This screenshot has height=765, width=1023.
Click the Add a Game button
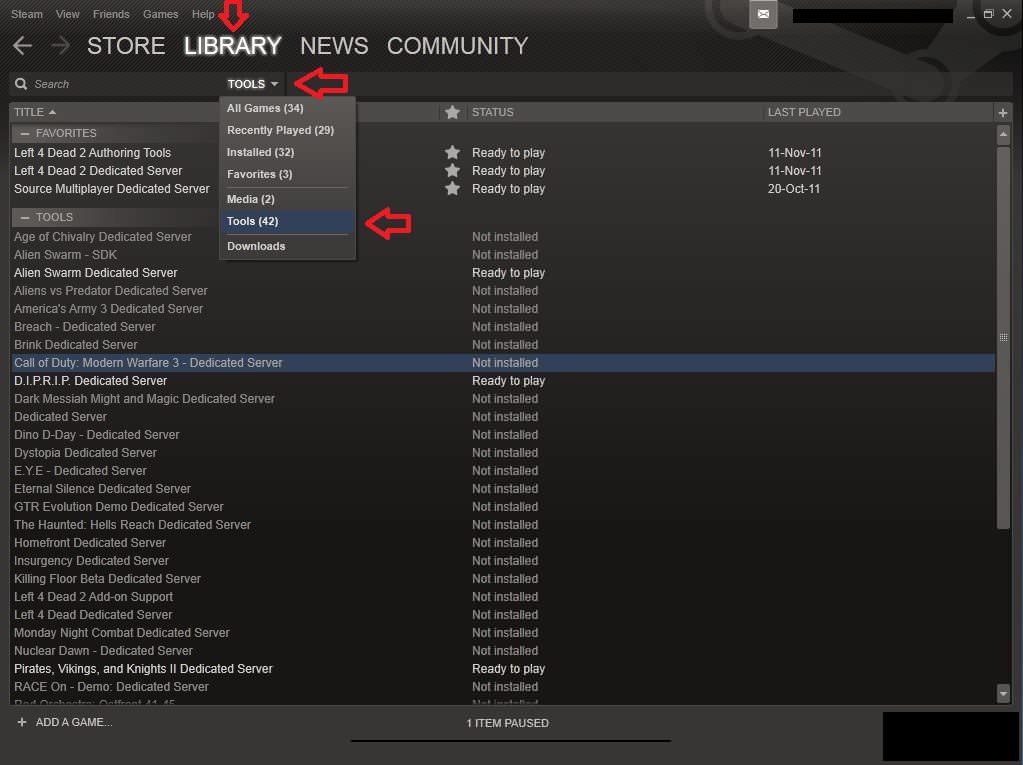pyautogui.click(x=65, y=722)
